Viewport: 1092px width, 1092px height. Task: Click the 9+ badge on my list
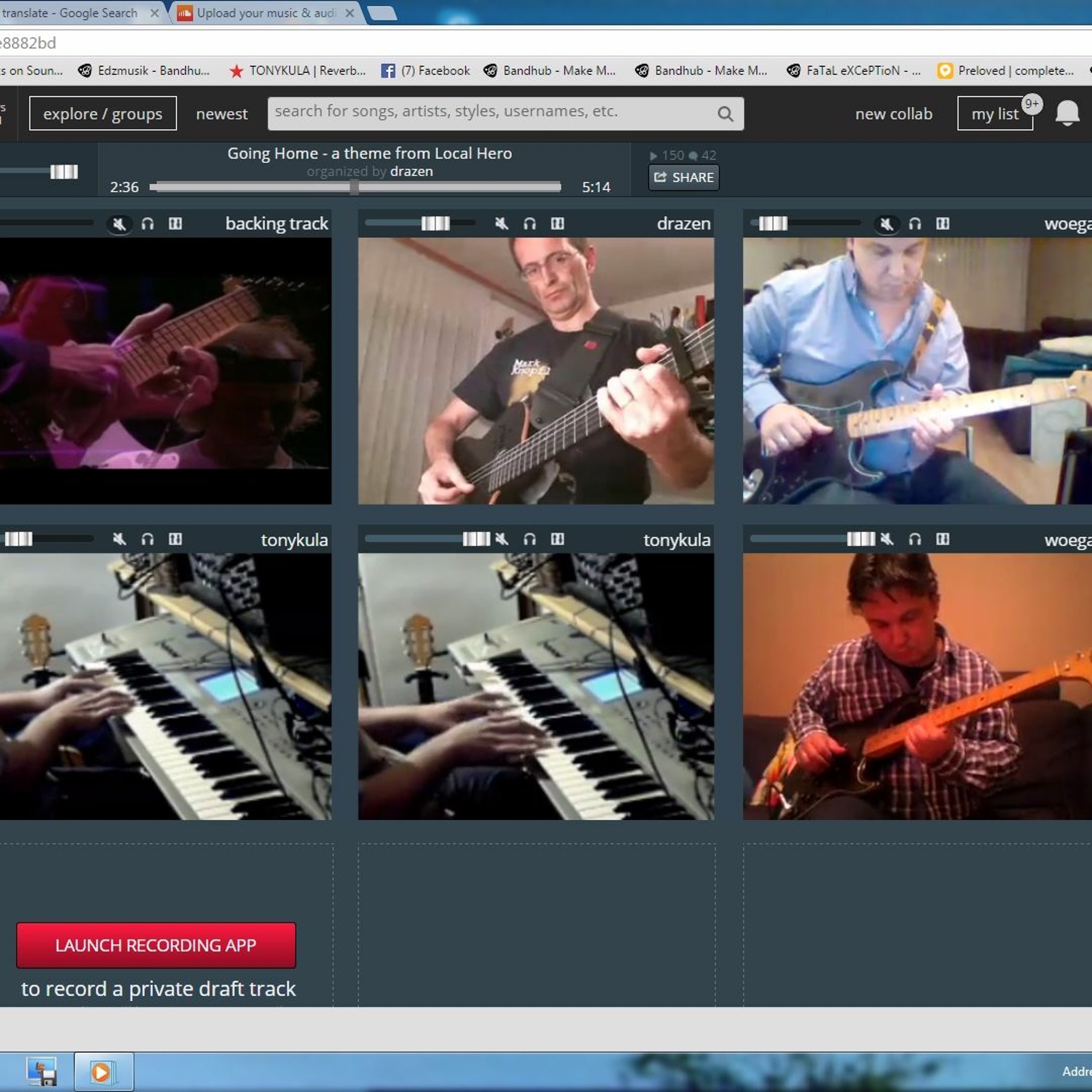[1032, 104]
